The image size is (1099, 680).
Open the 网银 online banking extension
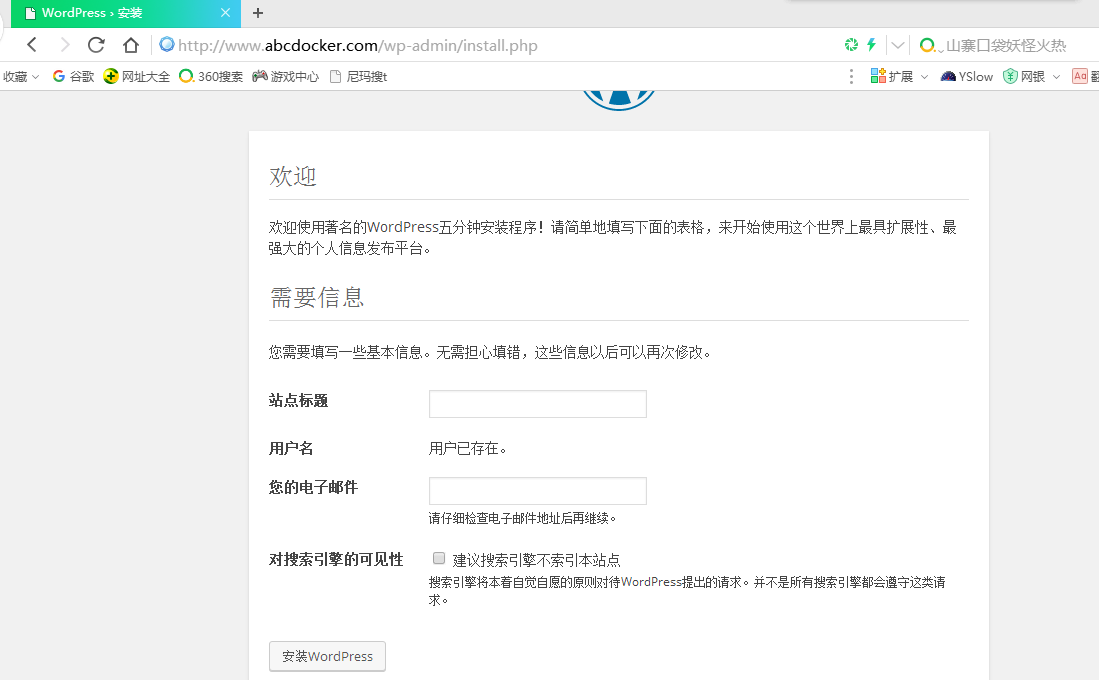[1024, 76]
